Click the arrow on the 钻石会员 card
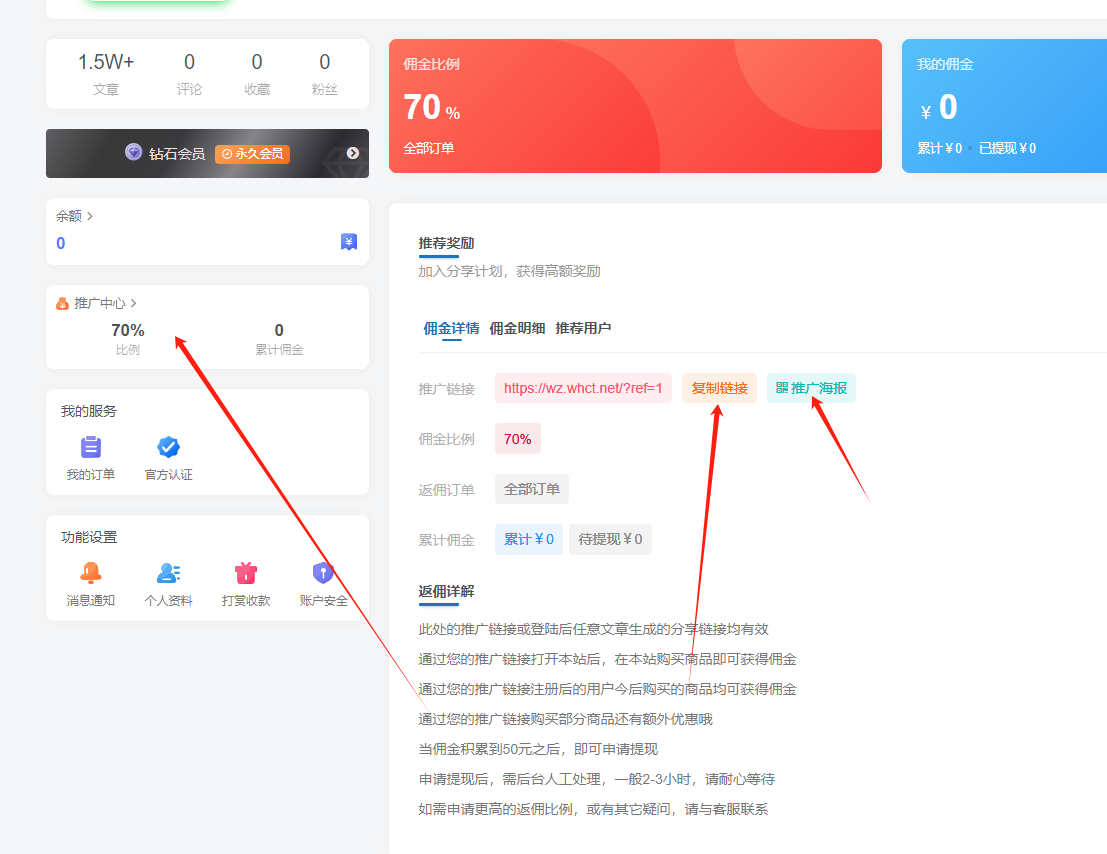This screenshot has height=854, width=1107. click(351, 154)
